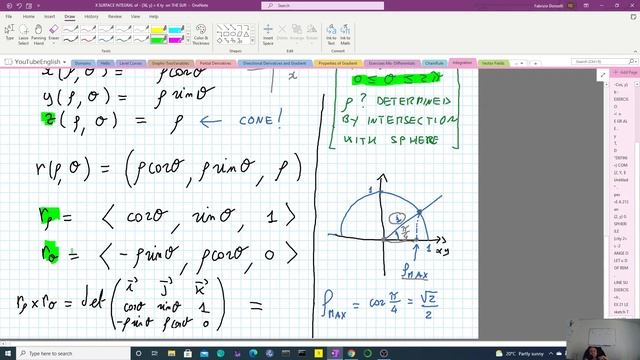The width and height of the screenshot is (640, 360).
Task: Click the title bar Search box
Action: point(322,6)
